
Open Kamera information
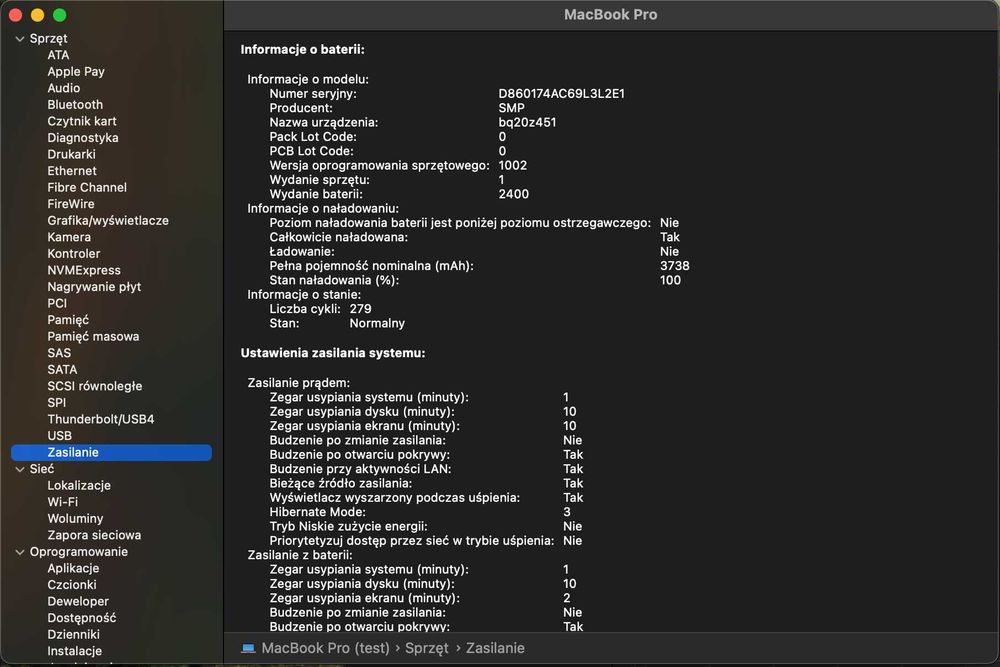pyautogui.click(x=69, y=237)
